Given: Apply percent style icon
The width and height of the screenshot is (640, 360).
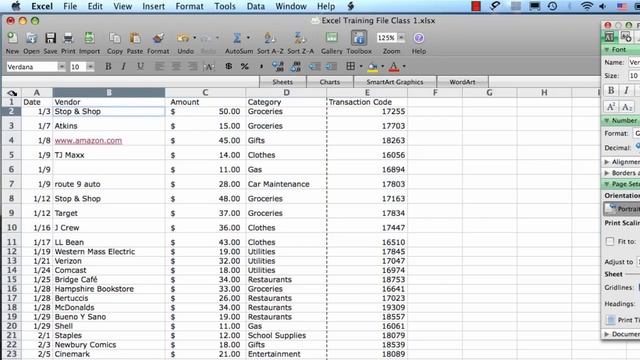Looking at the screenshot, I should (244, 66).
